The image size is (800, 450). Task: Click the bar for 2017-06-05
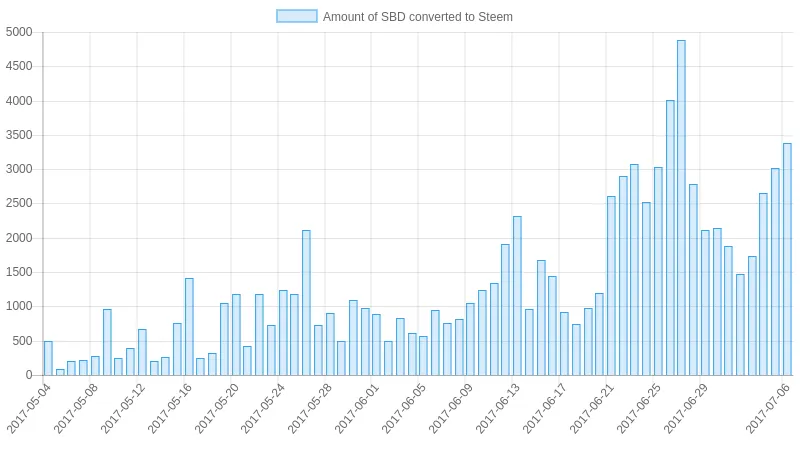tap(423, 356)
